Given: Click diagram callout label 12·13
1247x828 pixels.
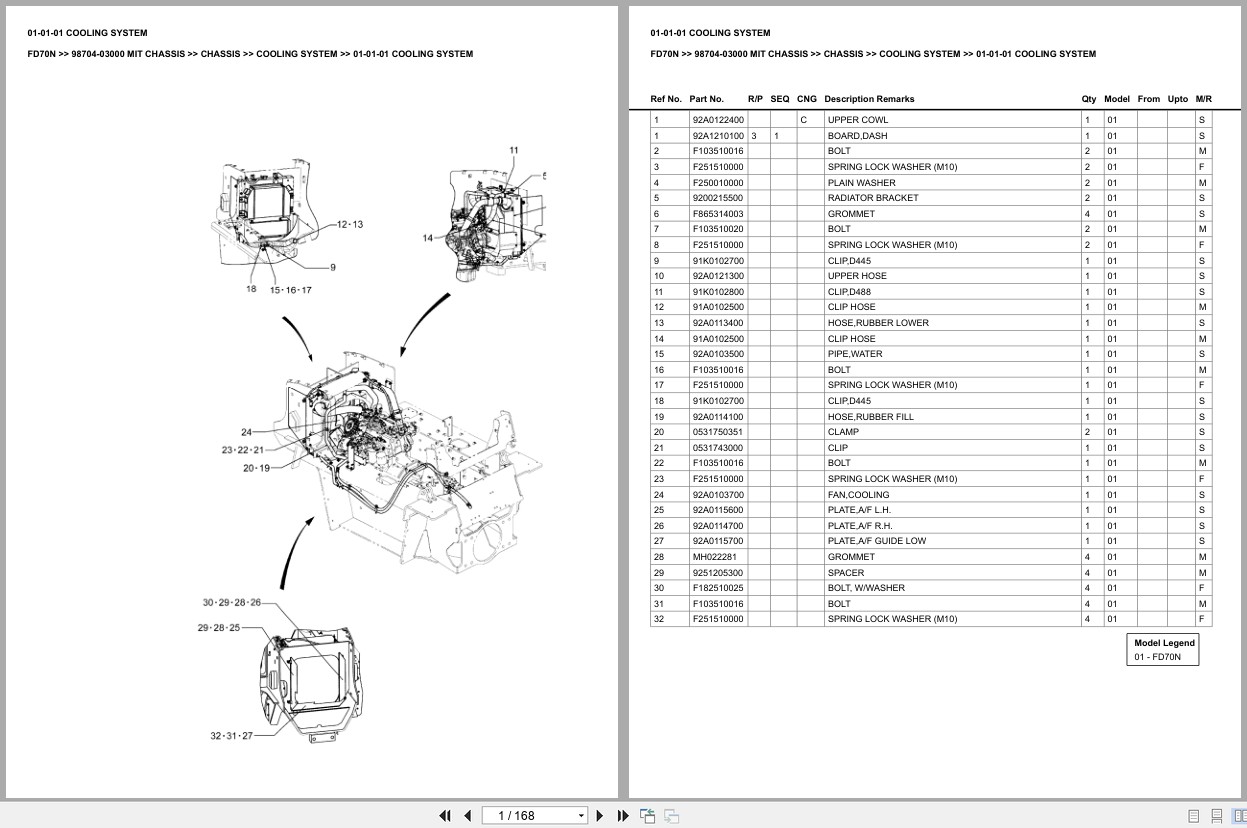Looking at the screenshot, I should [x=350, y=224].
